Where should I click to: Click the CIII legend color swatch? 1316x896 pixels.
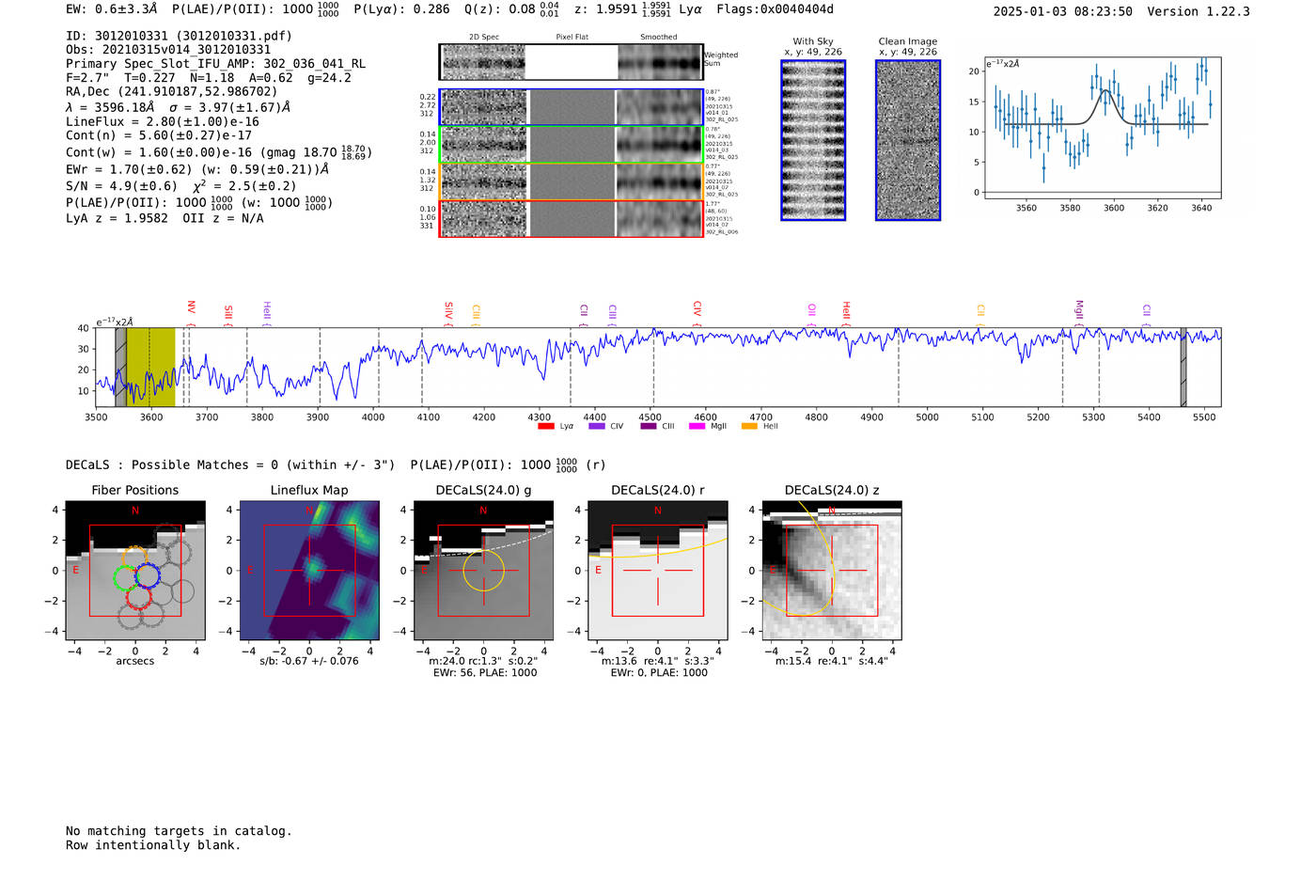coord(649,426)
